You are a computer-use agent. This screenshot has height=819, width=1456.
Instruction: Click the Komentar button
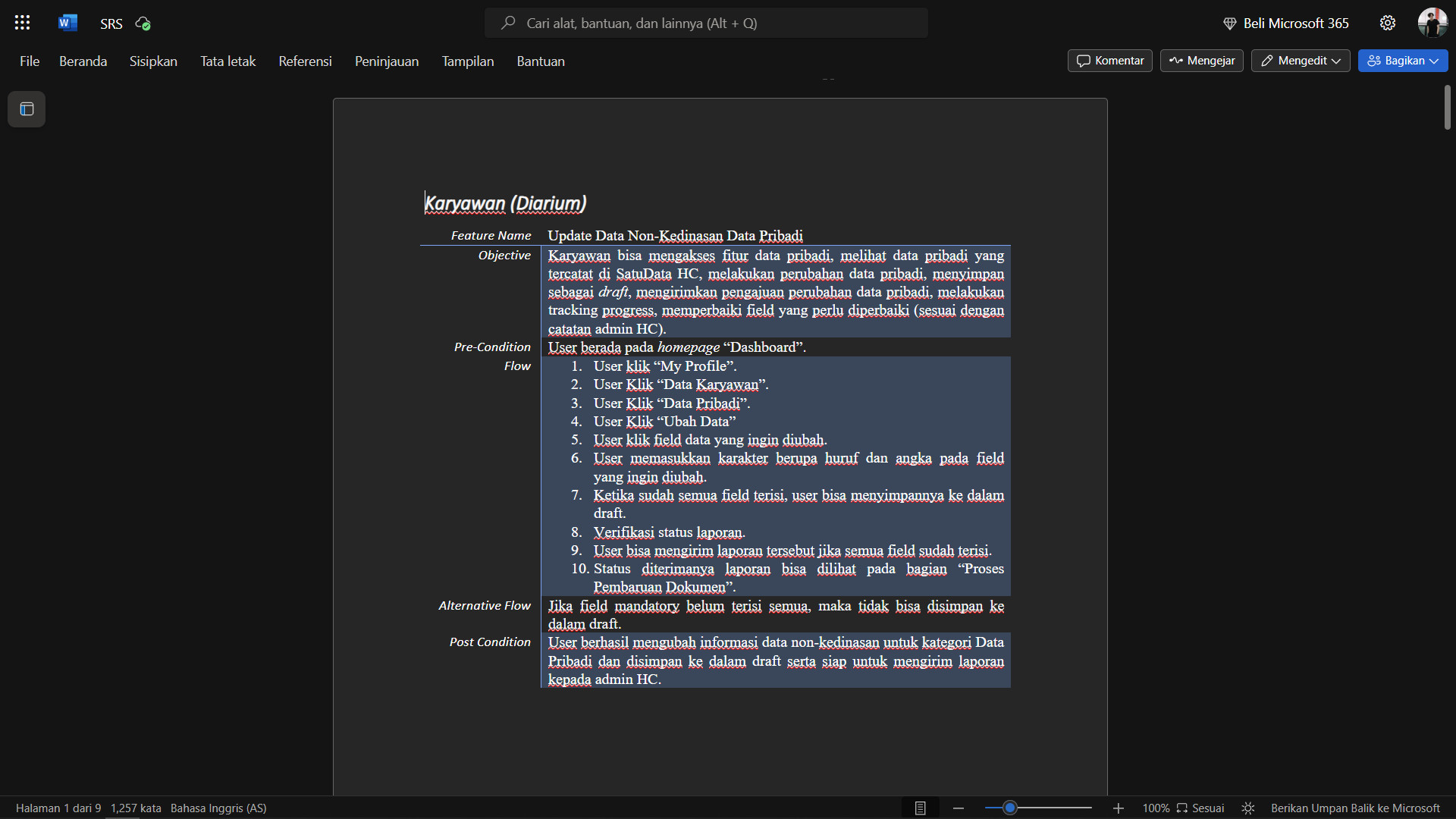1109,61
